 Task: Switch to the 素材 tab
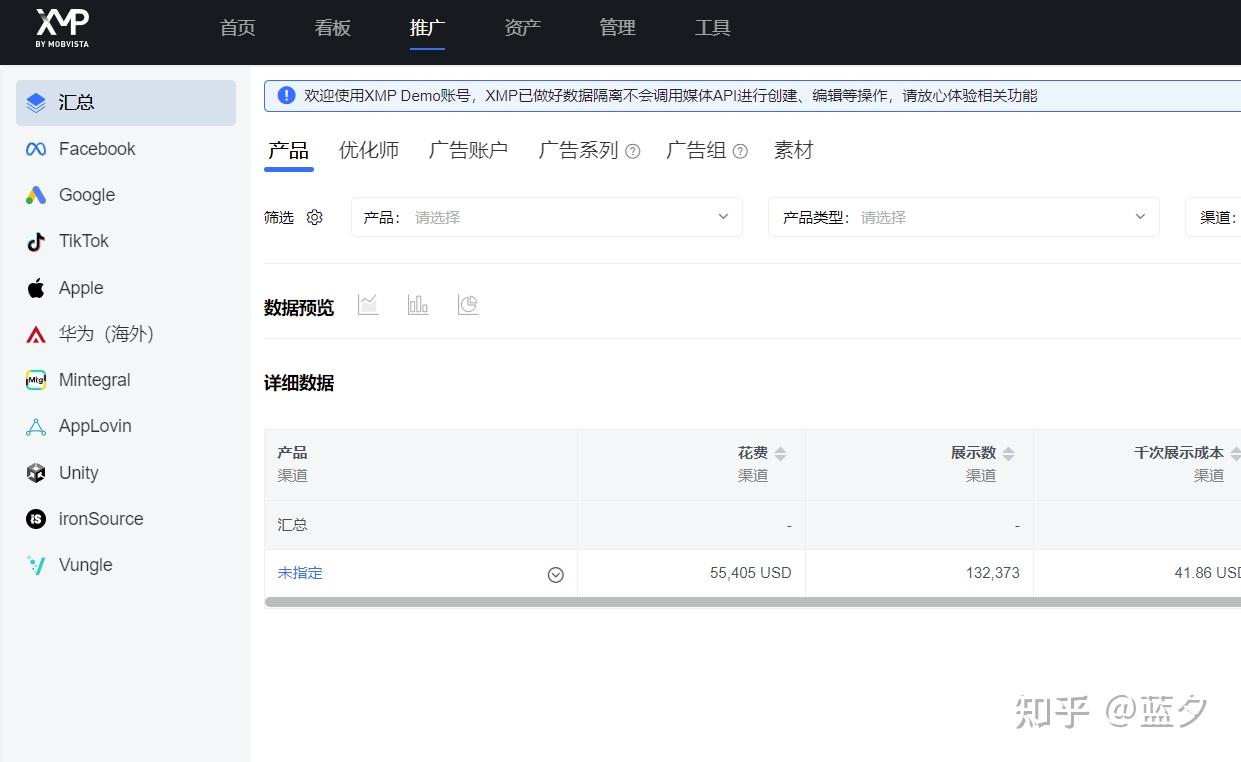pos(794,151)
